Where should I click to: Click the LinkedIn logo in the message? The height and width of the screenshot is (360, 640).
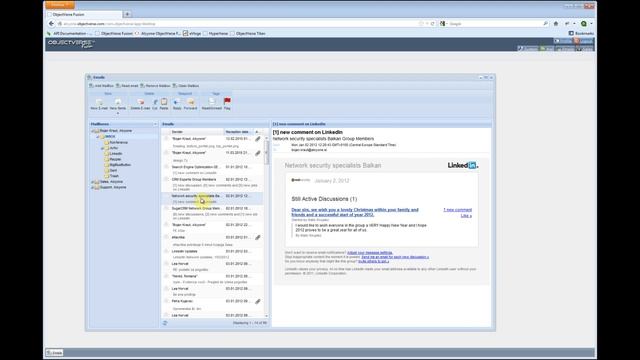pos(462,165)
